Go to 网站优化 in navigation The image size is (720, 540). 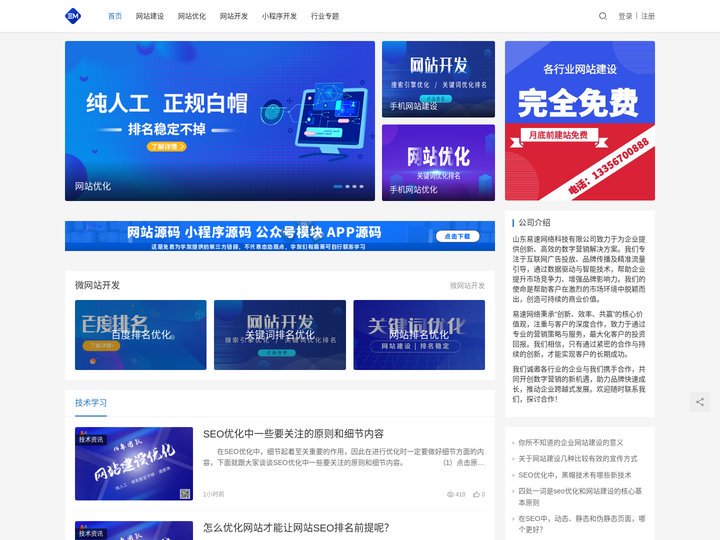[192, 16]
